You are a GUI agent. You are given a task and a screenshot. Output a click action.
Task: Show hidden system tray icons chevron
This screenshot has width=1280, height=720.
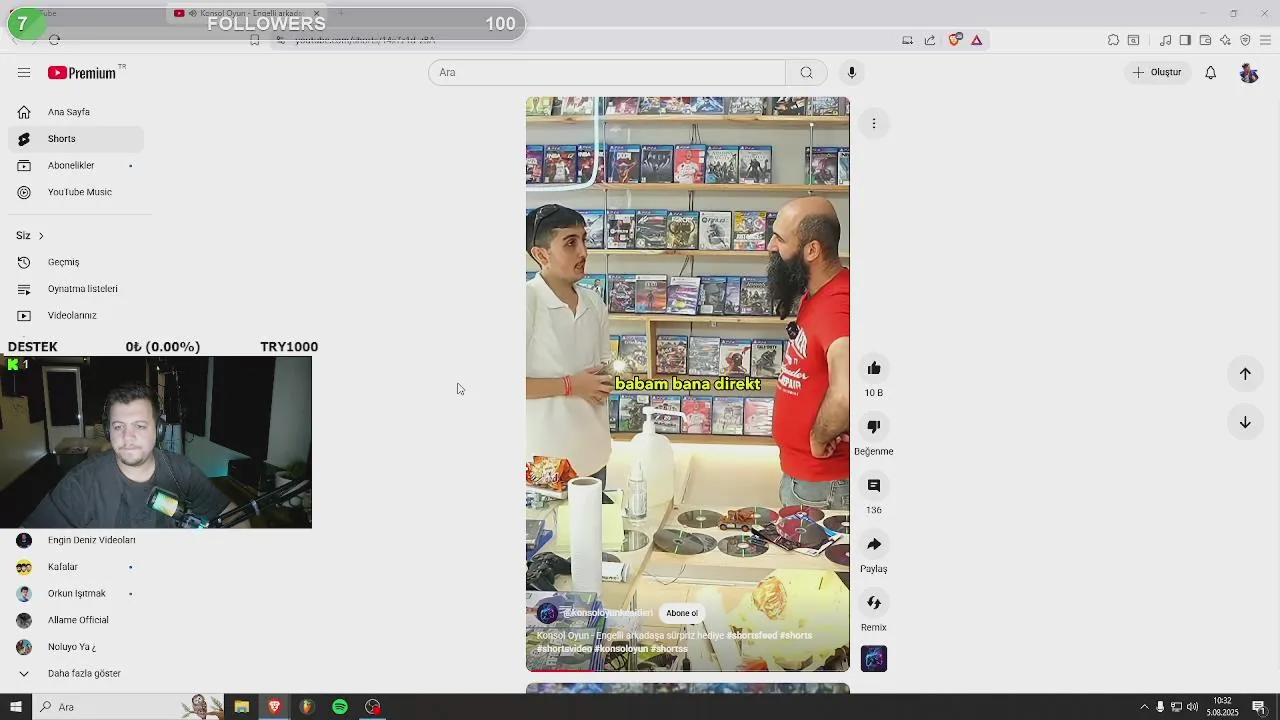1144,707
